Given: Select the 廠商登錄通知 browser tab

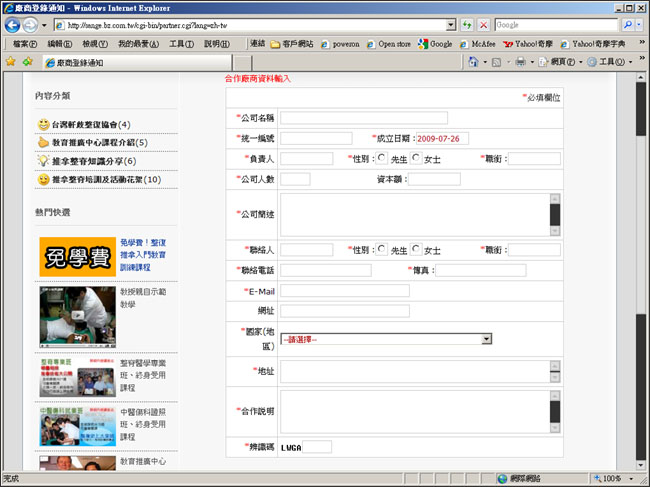Looking at the screenshot, I should pos(137,63).
